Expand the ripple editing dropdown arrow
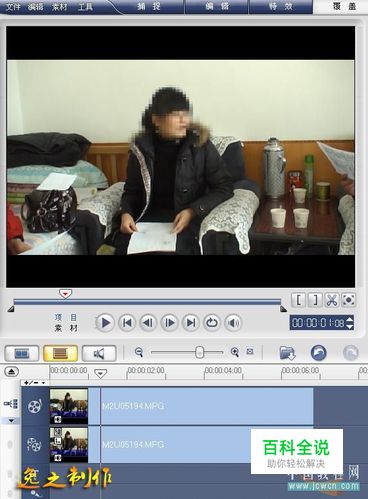The width and height of the screenshot is (368, 499). pos(11,420)
